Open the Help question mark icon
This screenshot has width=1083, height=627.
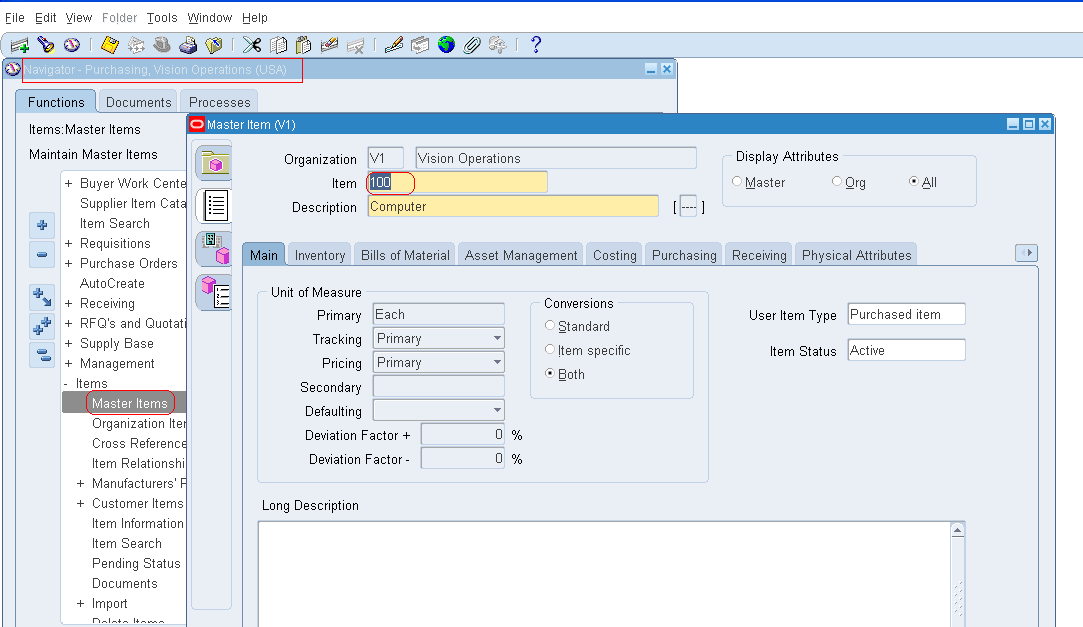(536, 45)
